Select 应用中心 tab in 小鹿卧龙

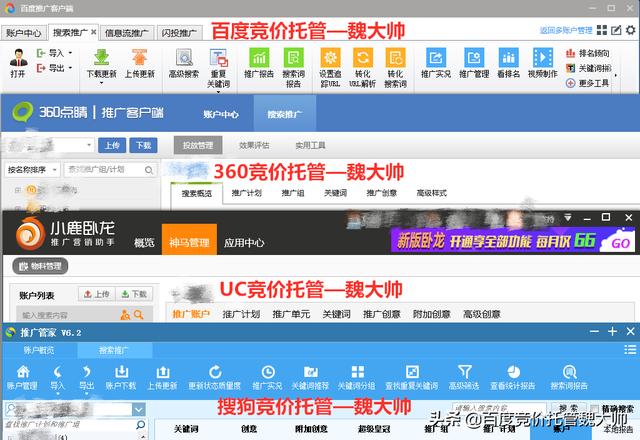[244, 243]
